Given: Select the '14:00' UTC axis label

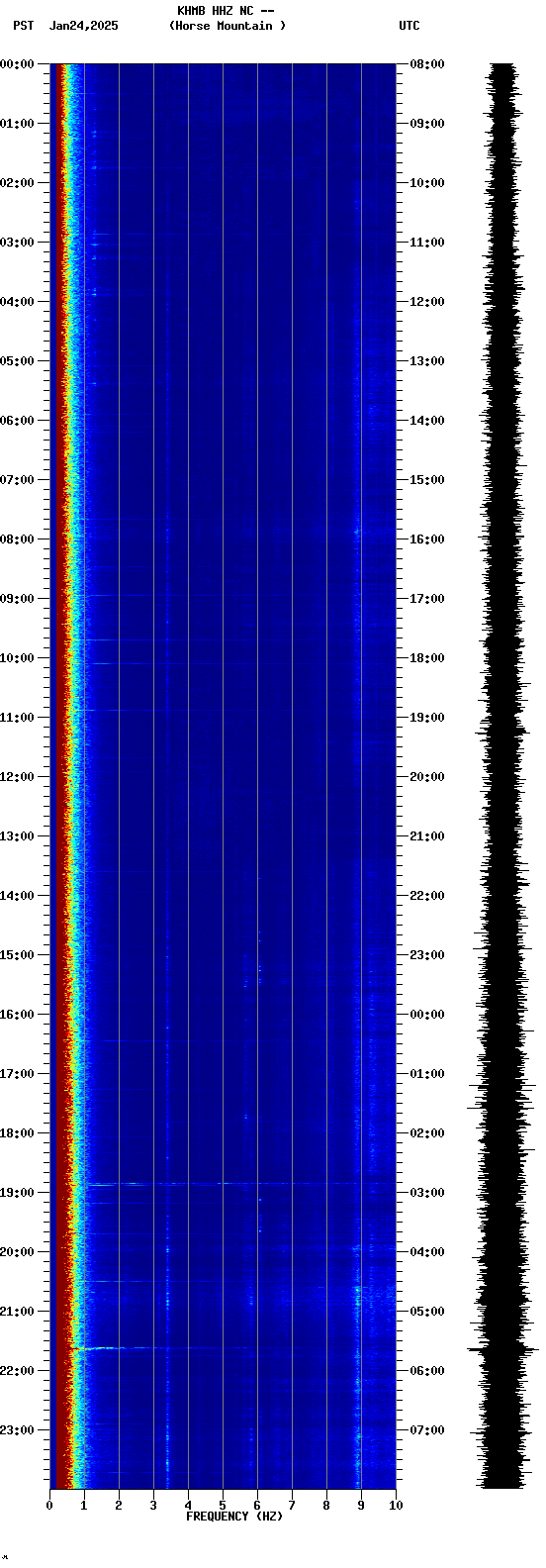Looking at the screenshot, I should coord(427,421).
